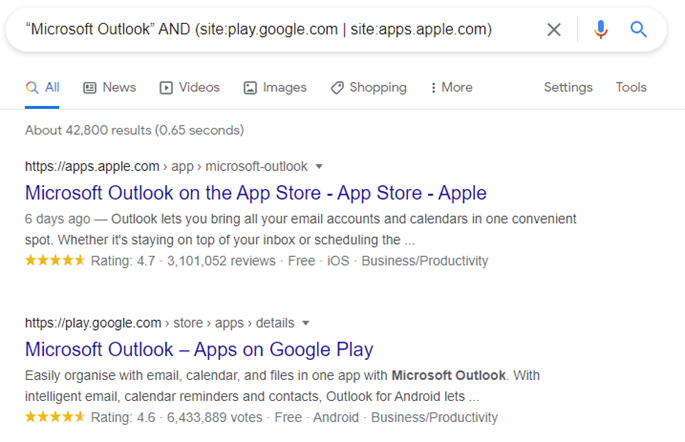Screen dimensions: 685x442
Task: Expand the dropdown arrow beside the play.google.com URL
Action: pyautogui.click(x=306, y=323)
